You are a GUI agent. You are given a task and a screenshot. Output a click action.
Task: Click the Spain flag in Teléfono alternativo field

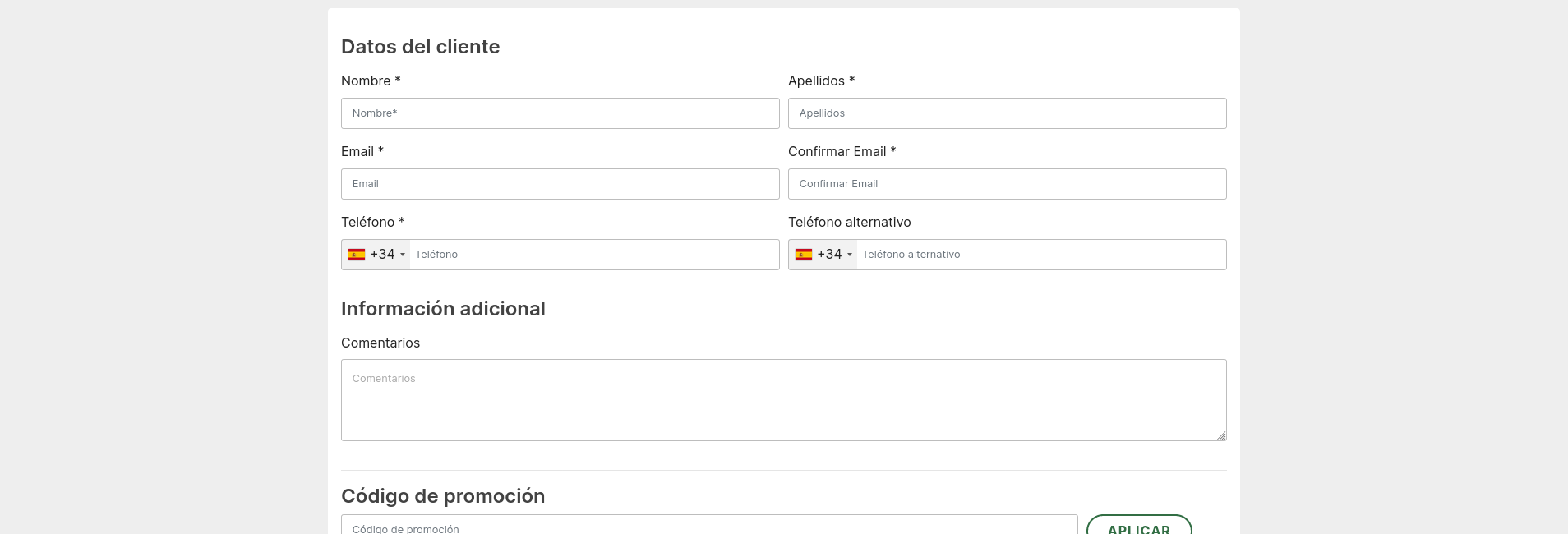804,255
